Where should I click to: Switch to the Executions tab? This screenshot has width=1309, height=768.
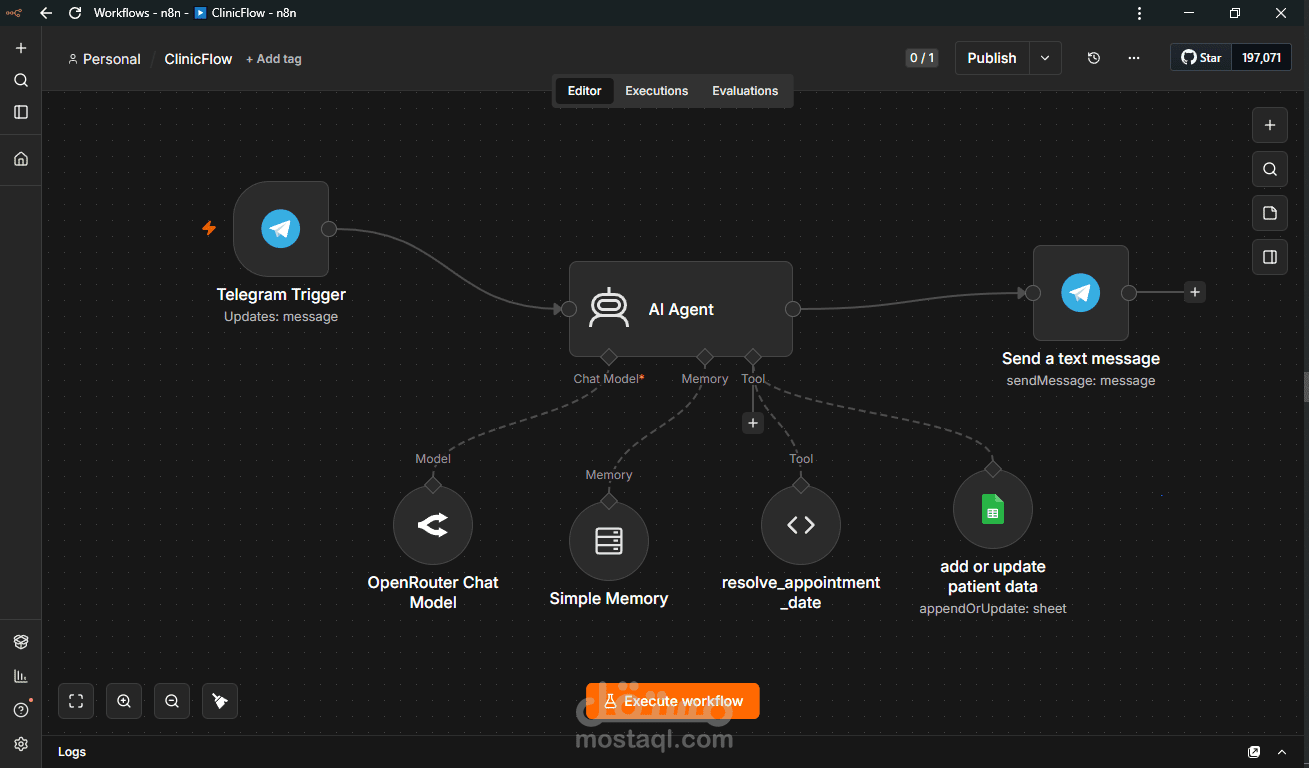[x=657, y=91]
